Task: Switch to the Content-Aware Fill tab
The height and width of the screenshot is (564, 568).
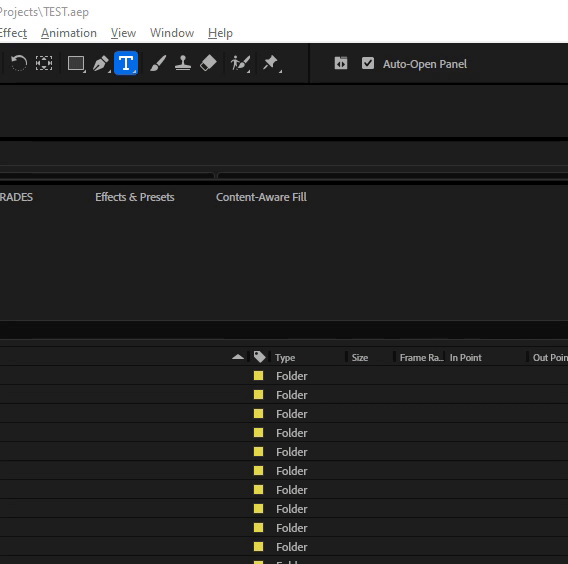Action: click(x=261, y=197)
